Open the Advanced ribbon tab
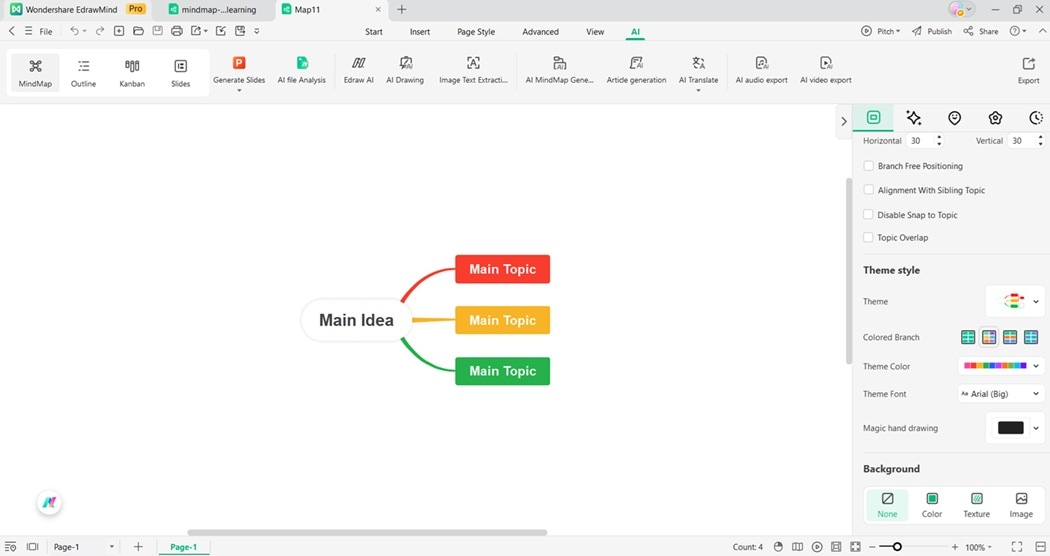1050x556 pixels. click(x=540, y=31)
